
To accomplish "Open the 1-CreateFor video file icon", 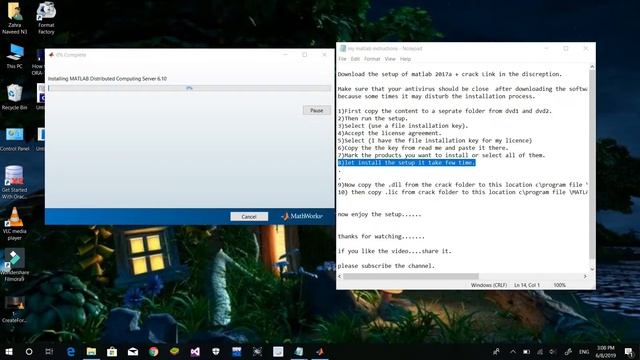I will coord(14,309).
